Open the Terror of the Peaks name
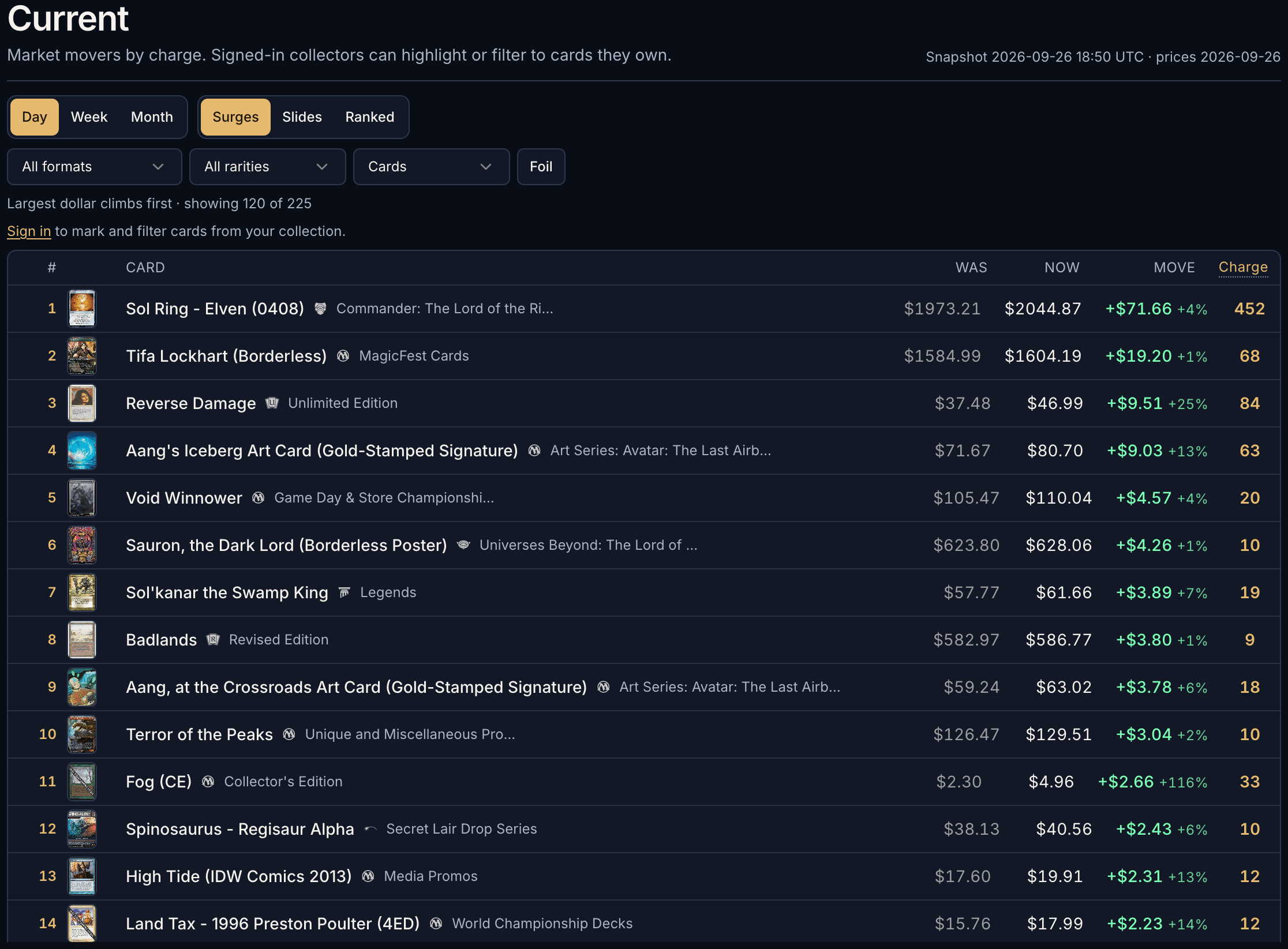The height and width of the screenshot is (949, 1288). [199, 734]
